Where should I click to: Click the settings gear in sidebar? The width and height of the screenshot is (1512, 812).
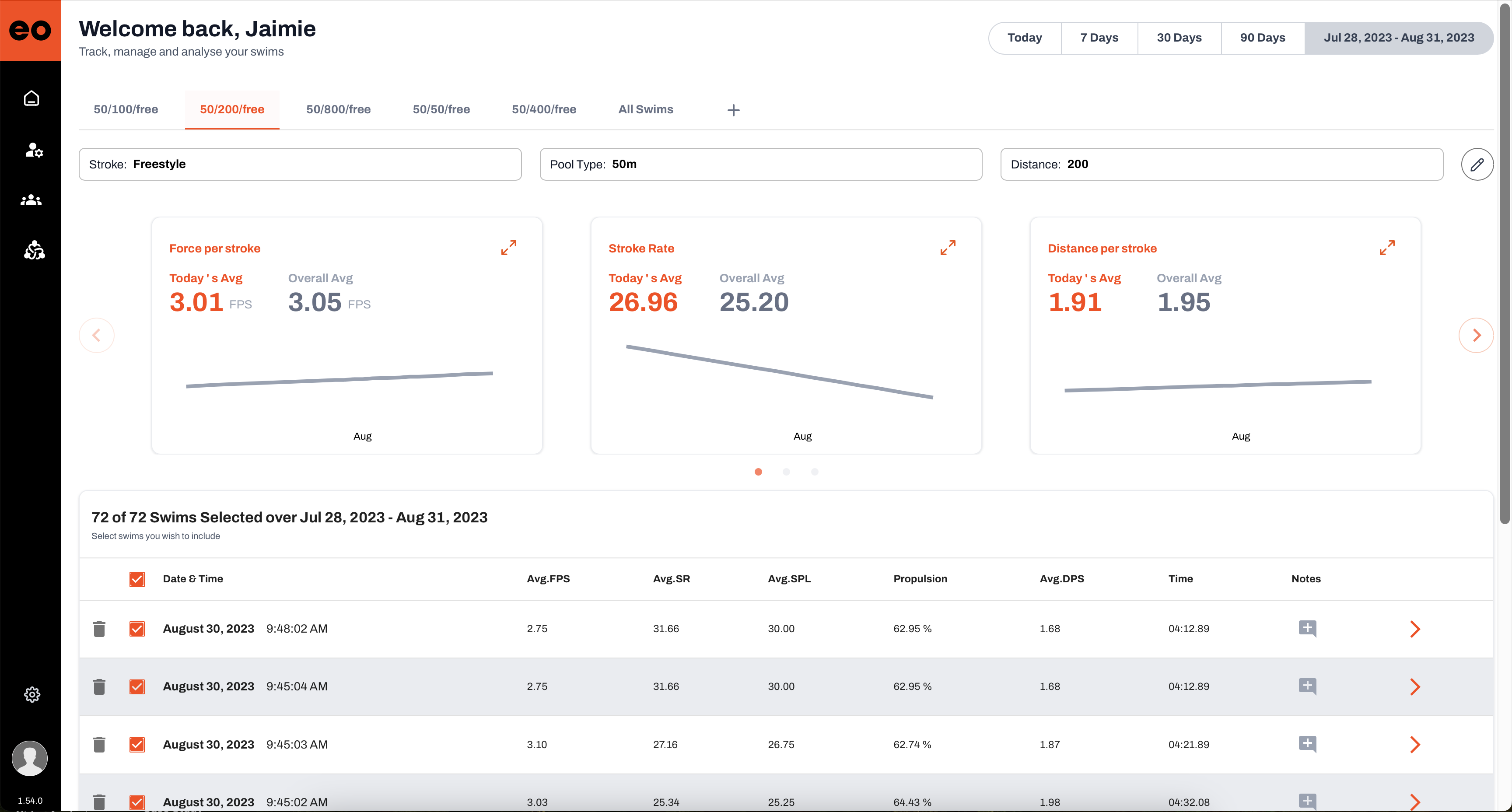click(31, 695)
